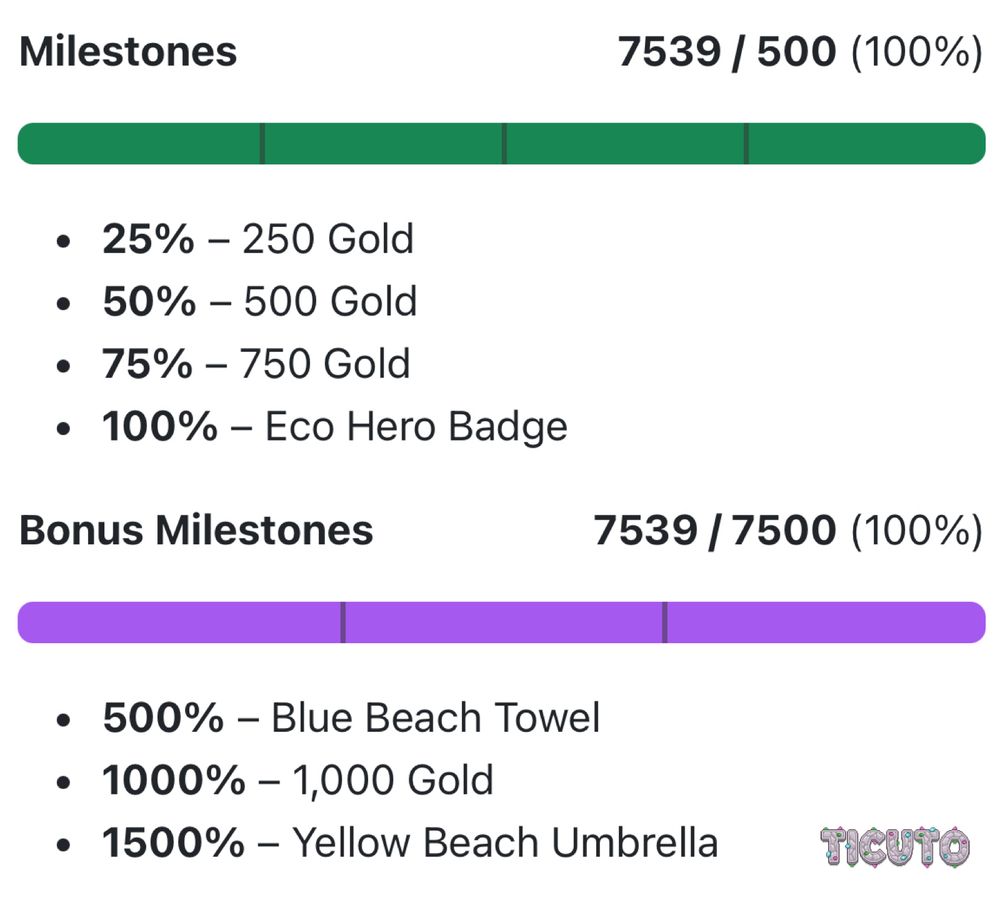This screenshot has width=1000, height=900.
Task: Click the (100%) label beside Bonus Milestones
Action: [916, 531]
